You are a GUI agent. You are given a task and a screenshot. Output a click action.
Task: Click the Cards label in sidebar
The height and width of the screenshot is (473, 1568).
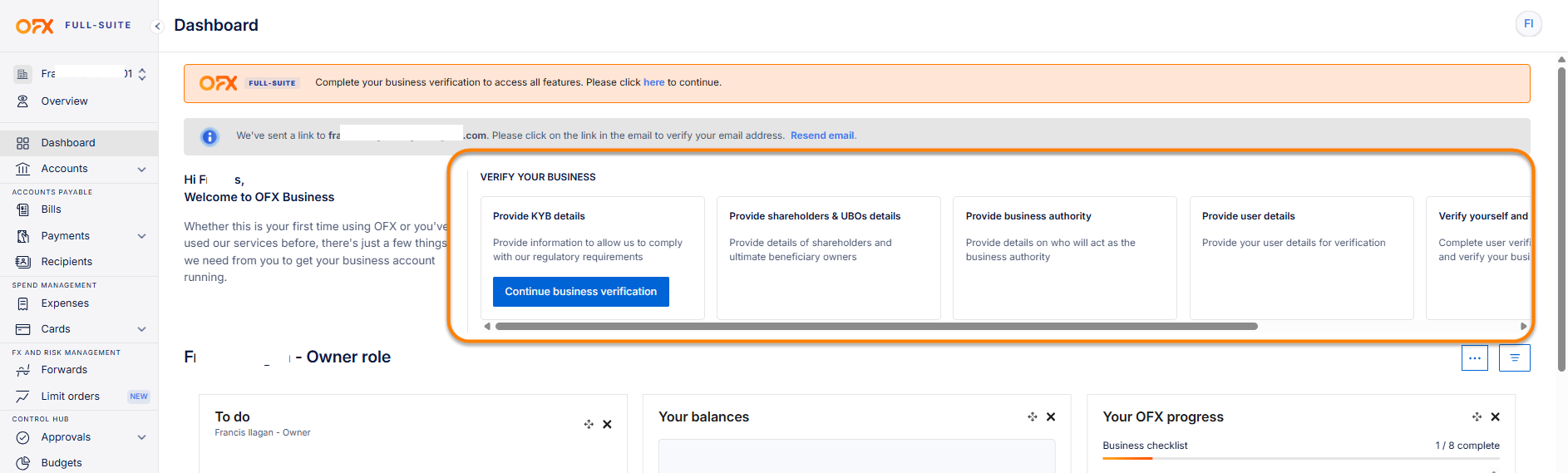pyautogui.click(x=56, y=329)
